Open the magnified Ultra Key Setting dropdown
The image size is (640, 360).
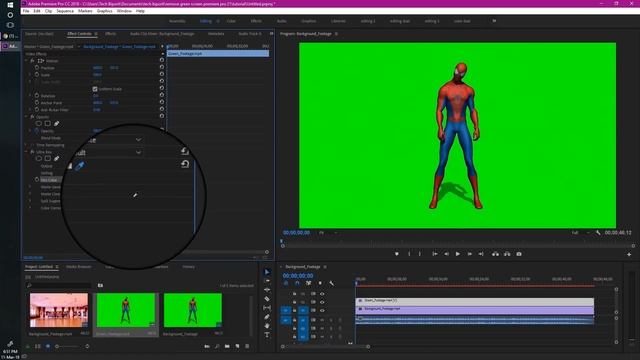pos(138,152)
